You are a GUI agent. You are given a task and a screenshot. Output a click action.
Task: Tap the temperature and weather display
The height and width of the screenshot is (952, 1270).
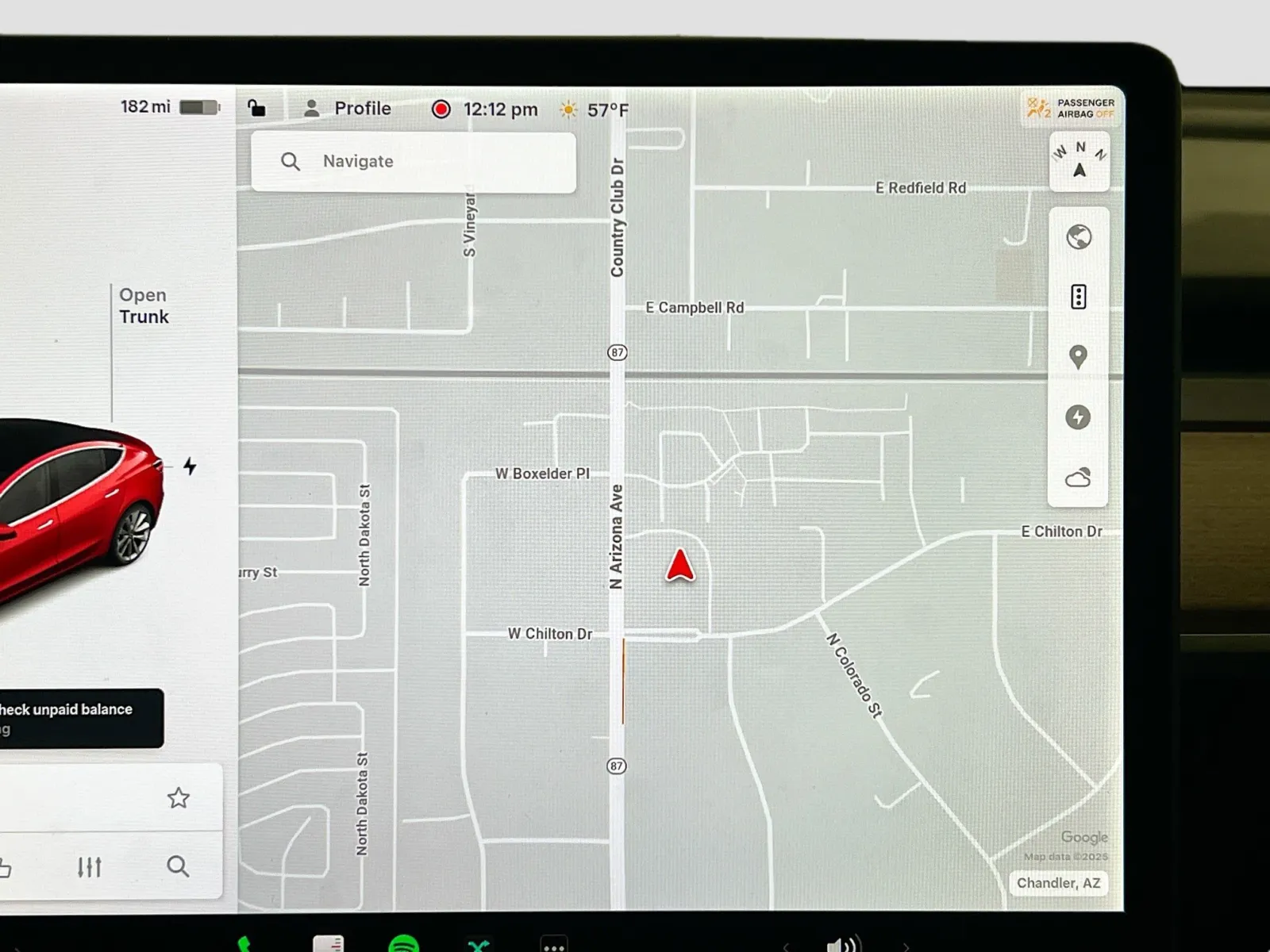(594, 110)
